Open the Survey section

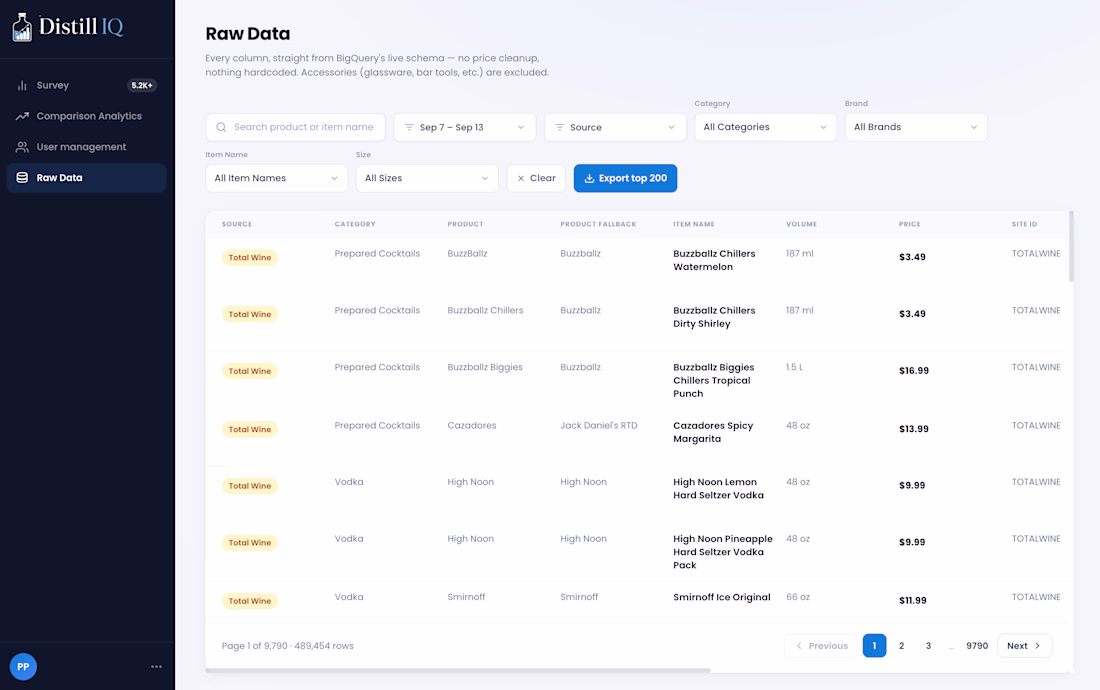pos(86,86)
